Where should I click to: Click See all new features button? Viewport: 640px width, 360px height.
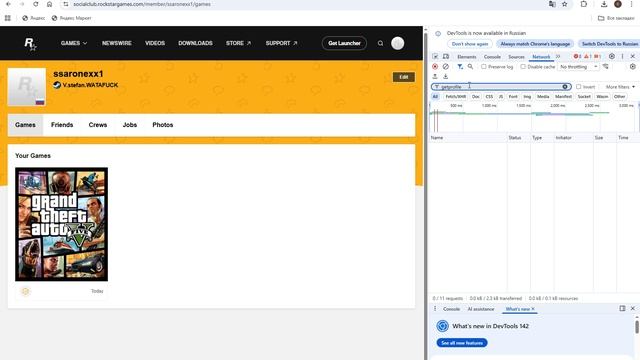462,343
